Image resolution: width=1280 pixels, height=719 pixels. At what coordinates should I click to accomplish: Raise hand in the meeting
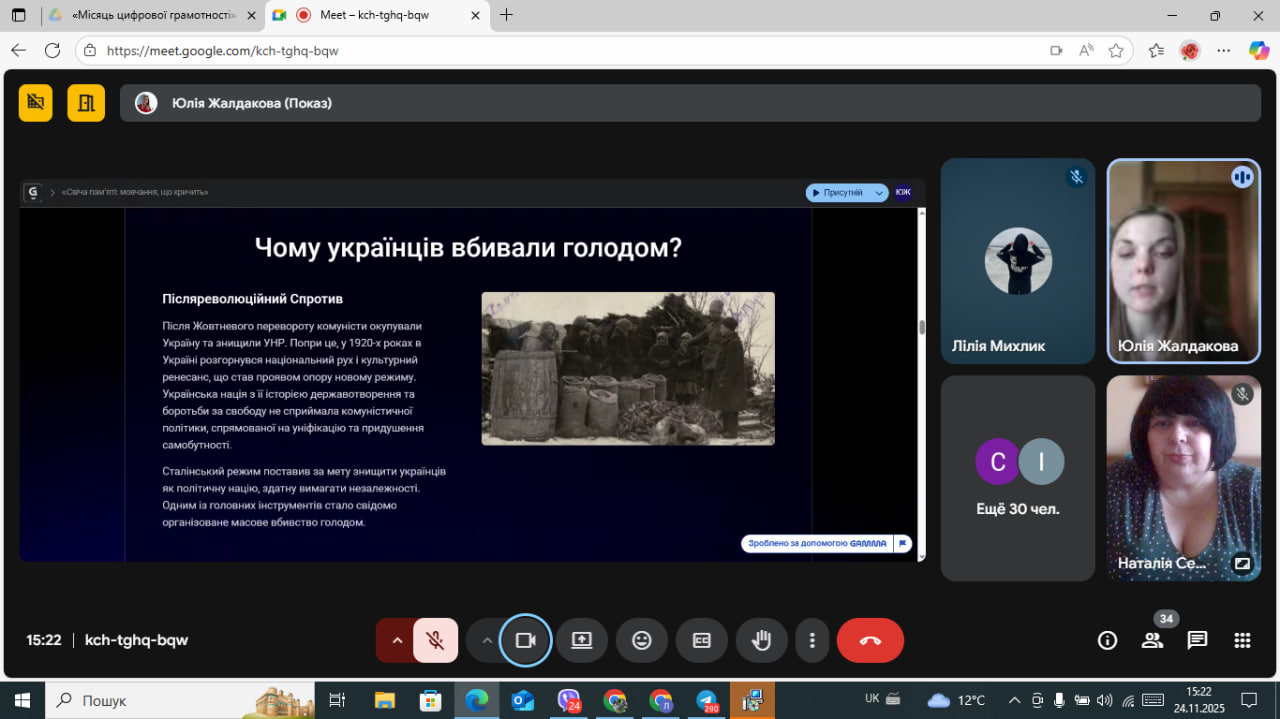tap(761, 641)
